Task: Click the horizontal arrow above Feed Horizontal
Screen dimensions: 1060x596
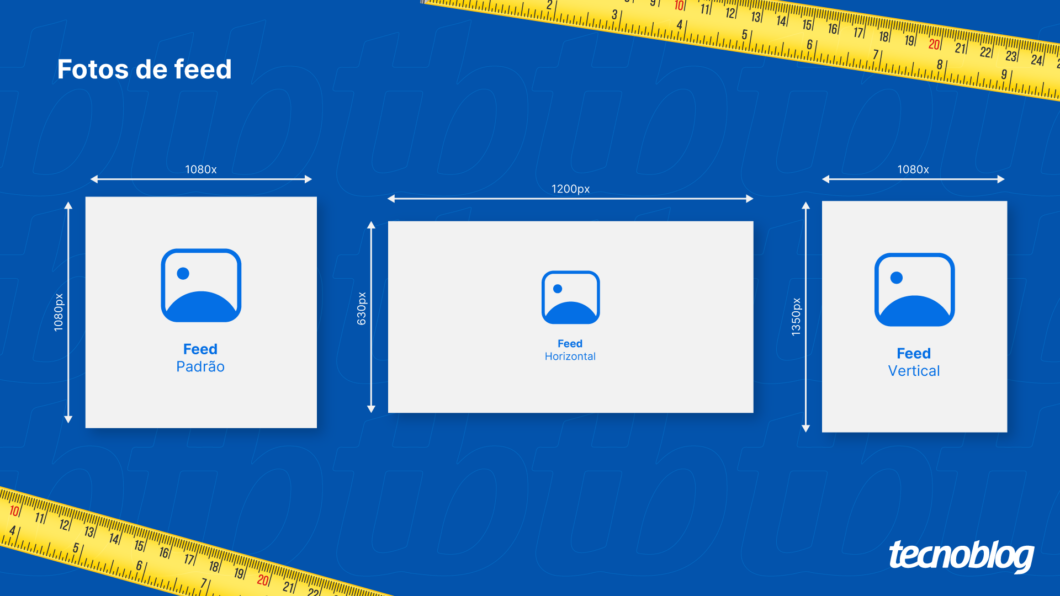Action: (570, 199)
